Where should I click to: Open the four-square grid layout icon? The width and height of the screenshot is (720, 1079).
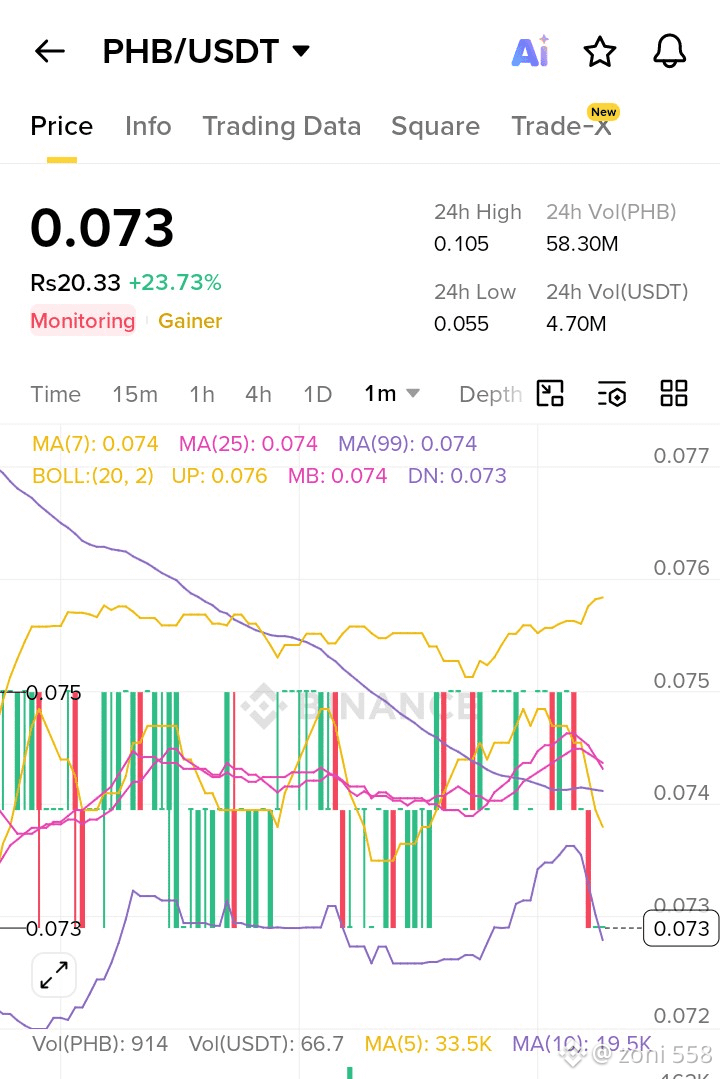tap(674, 394)
